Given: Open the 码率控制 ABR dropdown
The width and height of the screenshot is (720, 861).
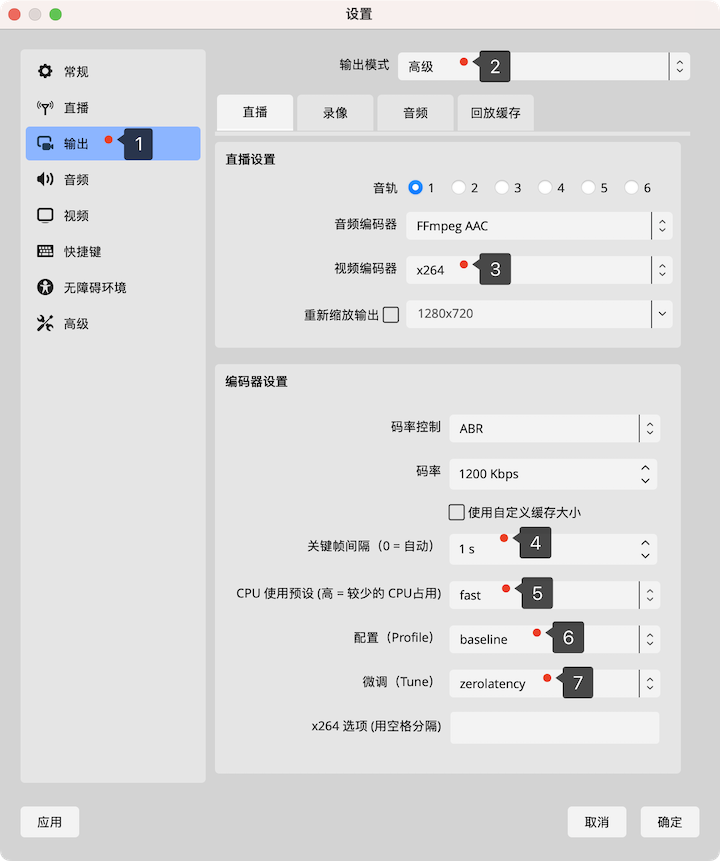Looking at the screenshot, I should click(554, 429).
